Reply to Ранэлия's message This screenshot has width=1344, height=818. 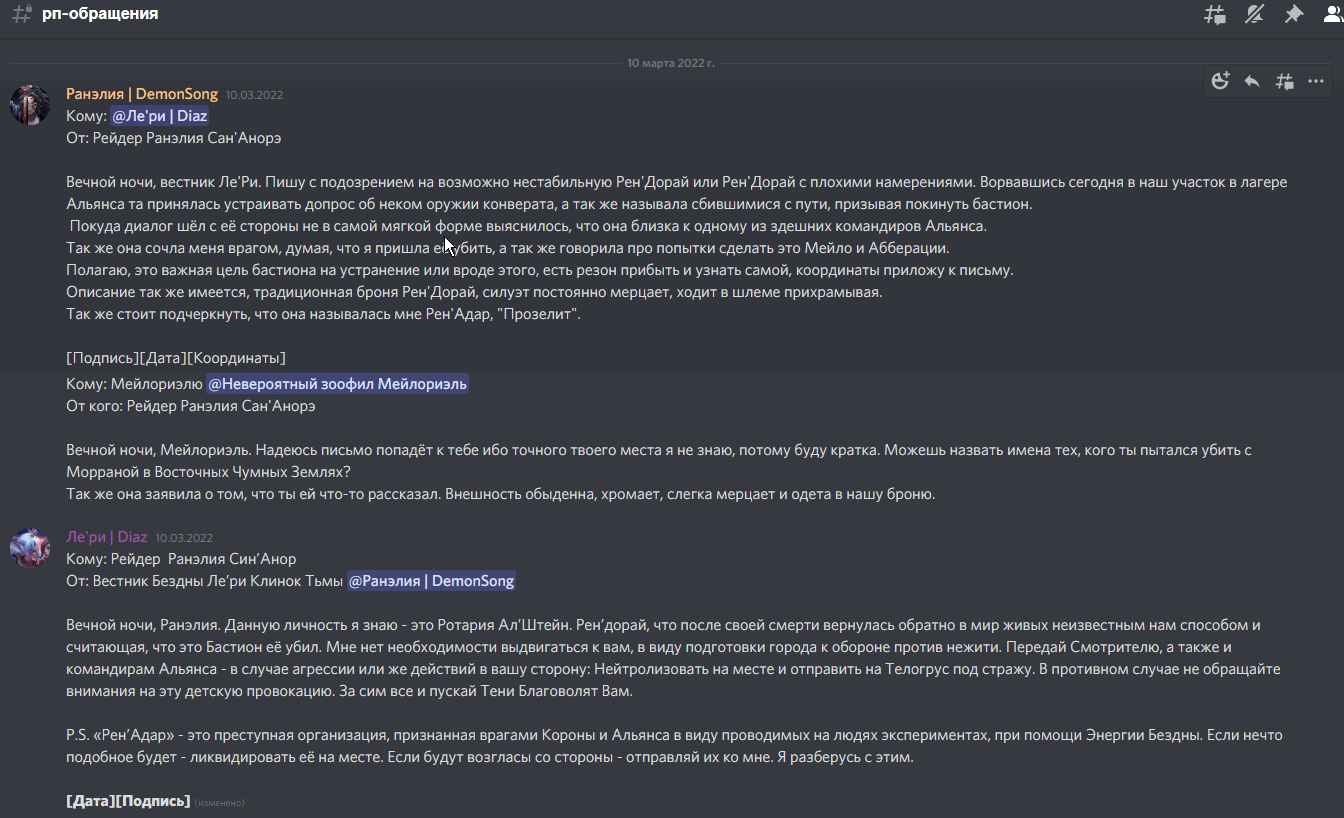(1252, 82)
